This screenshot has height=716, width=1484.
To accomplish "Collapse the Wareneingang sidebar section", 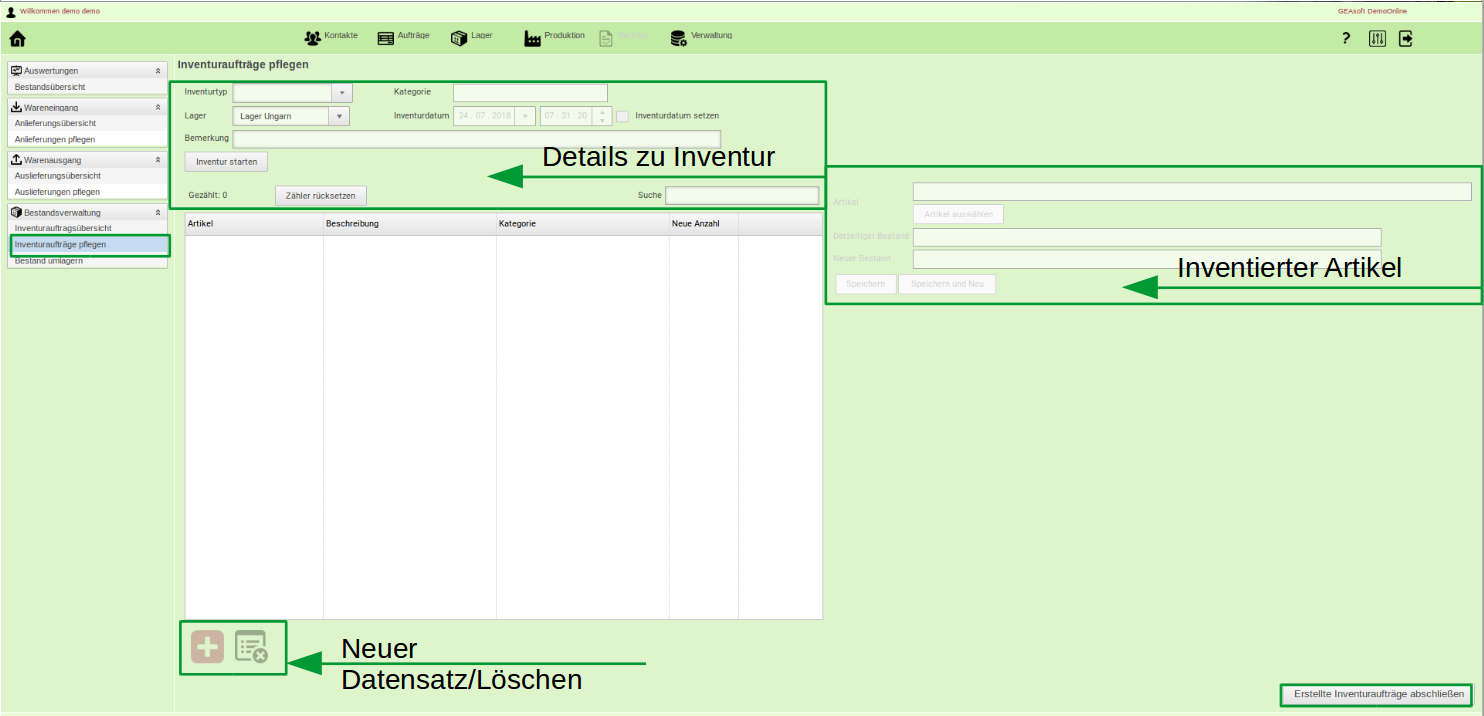I will pos(157,107).
